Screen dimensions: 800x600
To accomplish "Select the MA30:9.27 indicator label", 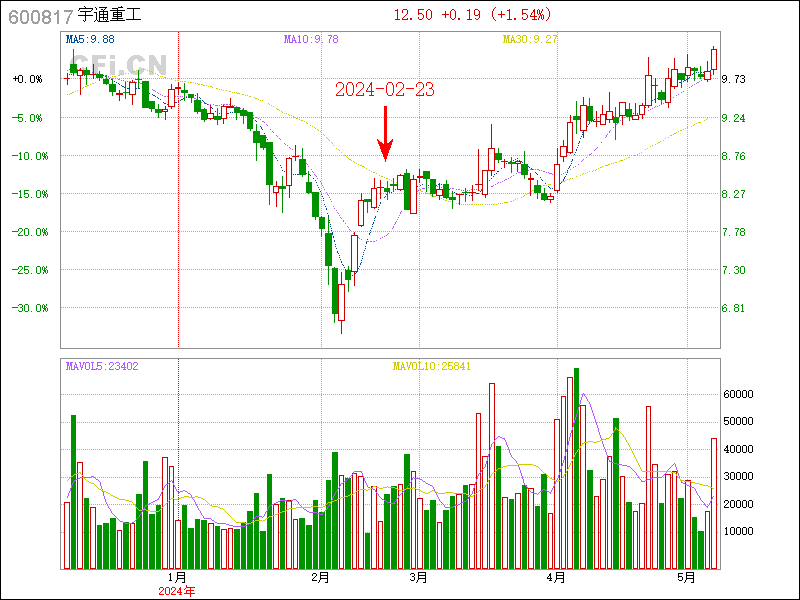I will click(x=530, y=39).
